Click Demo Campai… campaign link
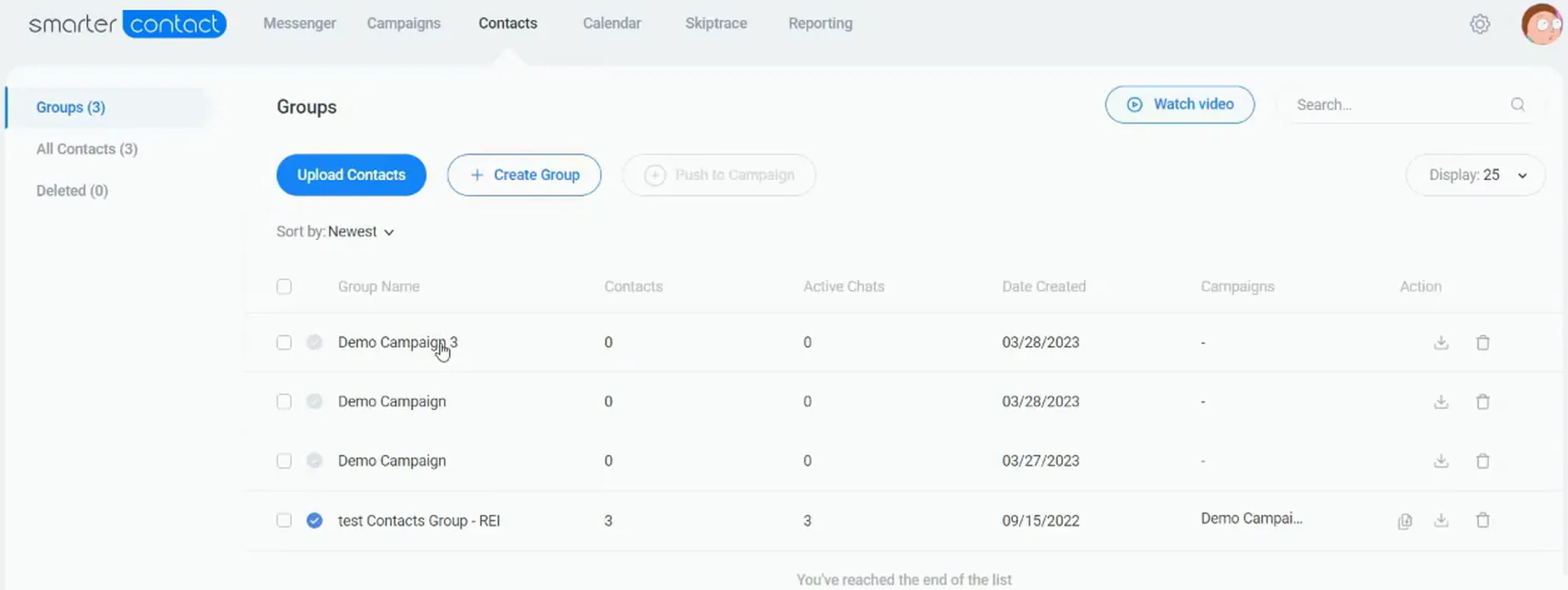The height and width of the screenshot is (590, 1568). (1251, 518)
